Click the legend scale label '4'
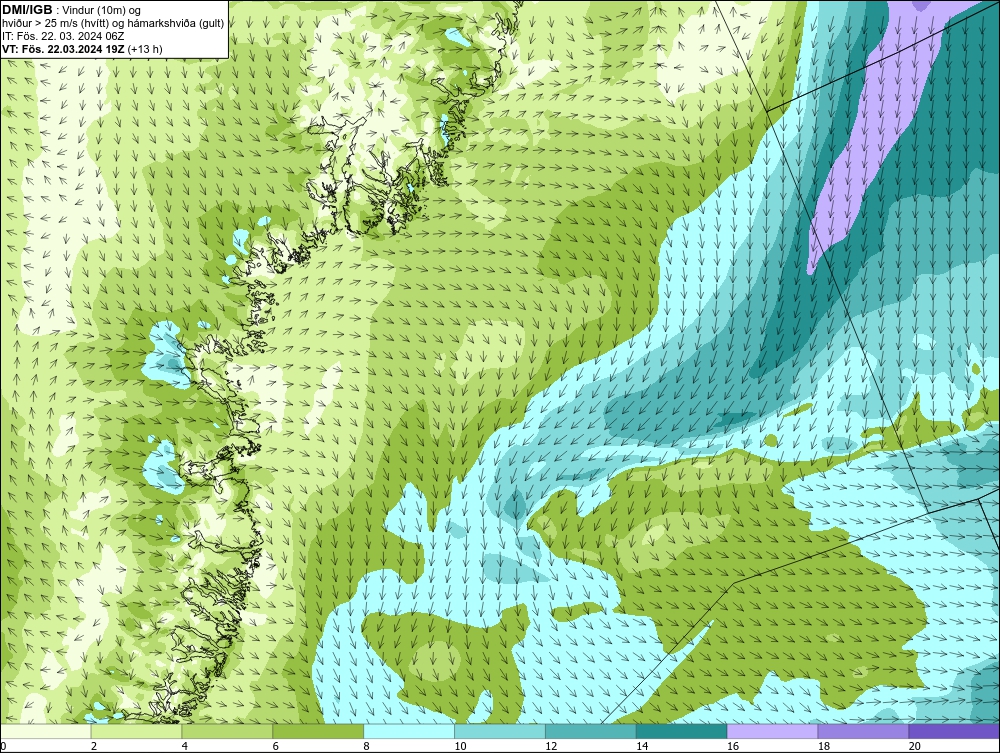The height and width of the screenshot is (753, 1000). coord(184,746)
